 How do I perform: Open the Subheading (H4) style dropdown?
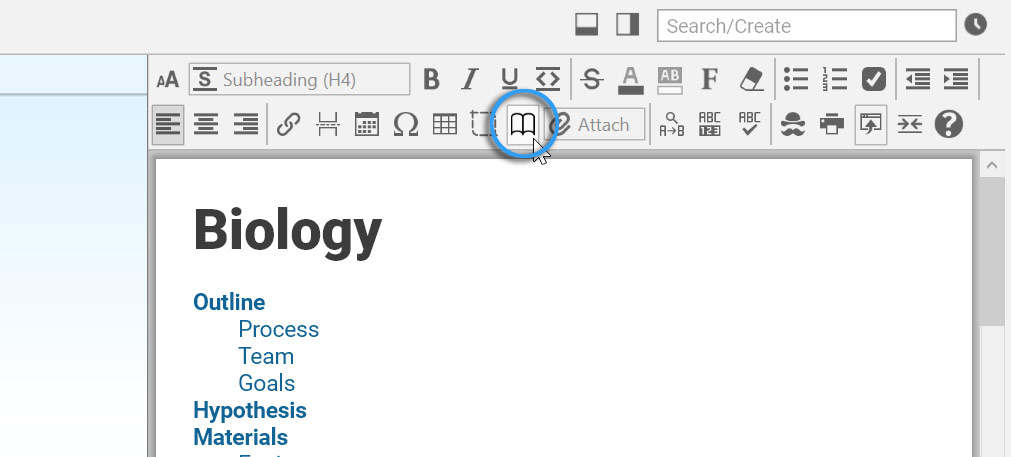click(x=300, y=79)
